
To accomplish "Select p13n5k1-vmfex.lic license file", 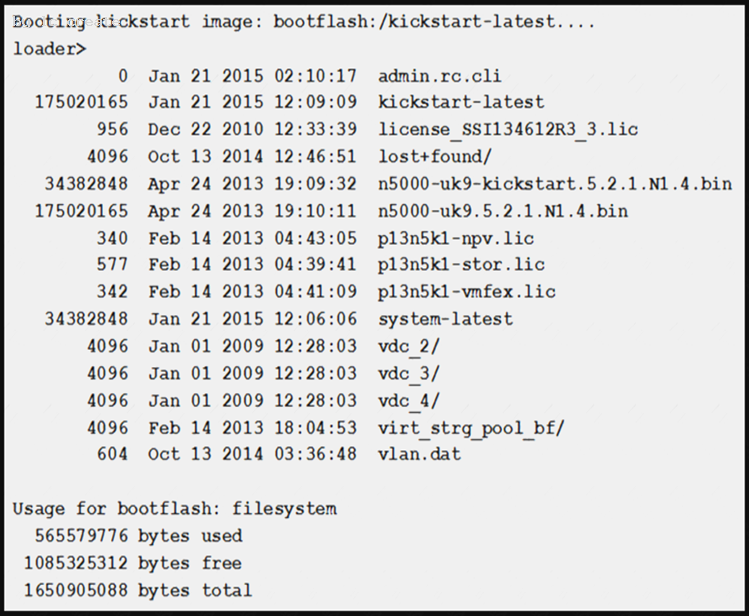I will pos(467,292).
